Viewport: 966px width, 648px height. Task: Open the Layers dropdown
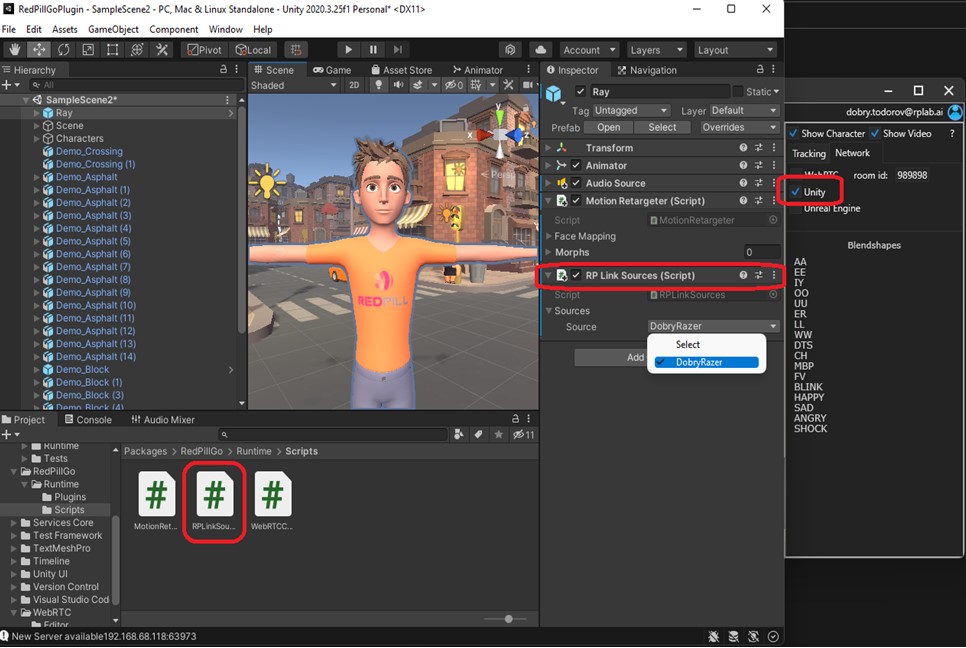[x=656, y=50]
